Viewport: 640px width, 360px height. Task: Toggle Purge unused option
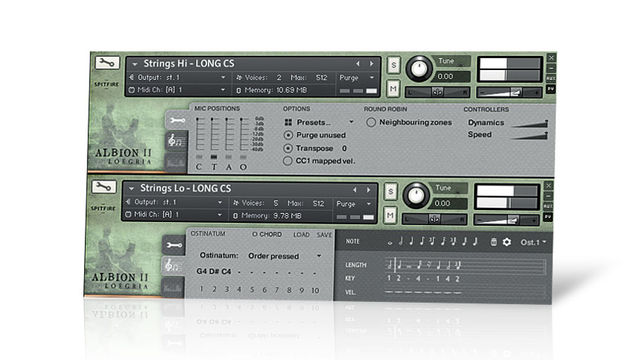point(288,135)
